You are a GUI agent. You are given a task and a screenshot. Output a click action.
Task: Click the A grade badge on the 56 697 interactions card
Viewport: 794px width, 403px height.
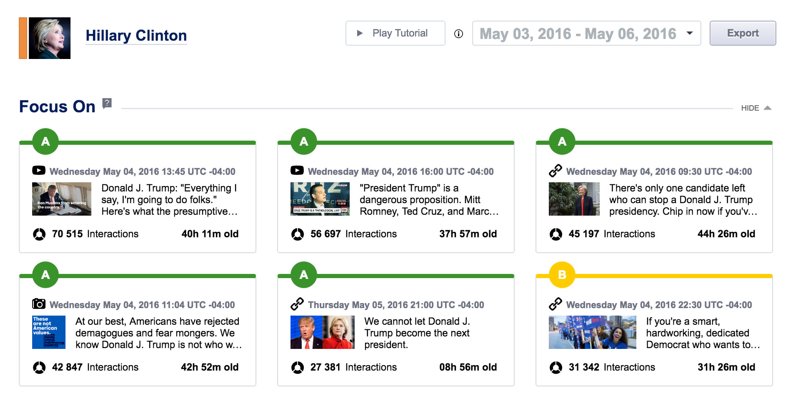click(x=304, y=142)
